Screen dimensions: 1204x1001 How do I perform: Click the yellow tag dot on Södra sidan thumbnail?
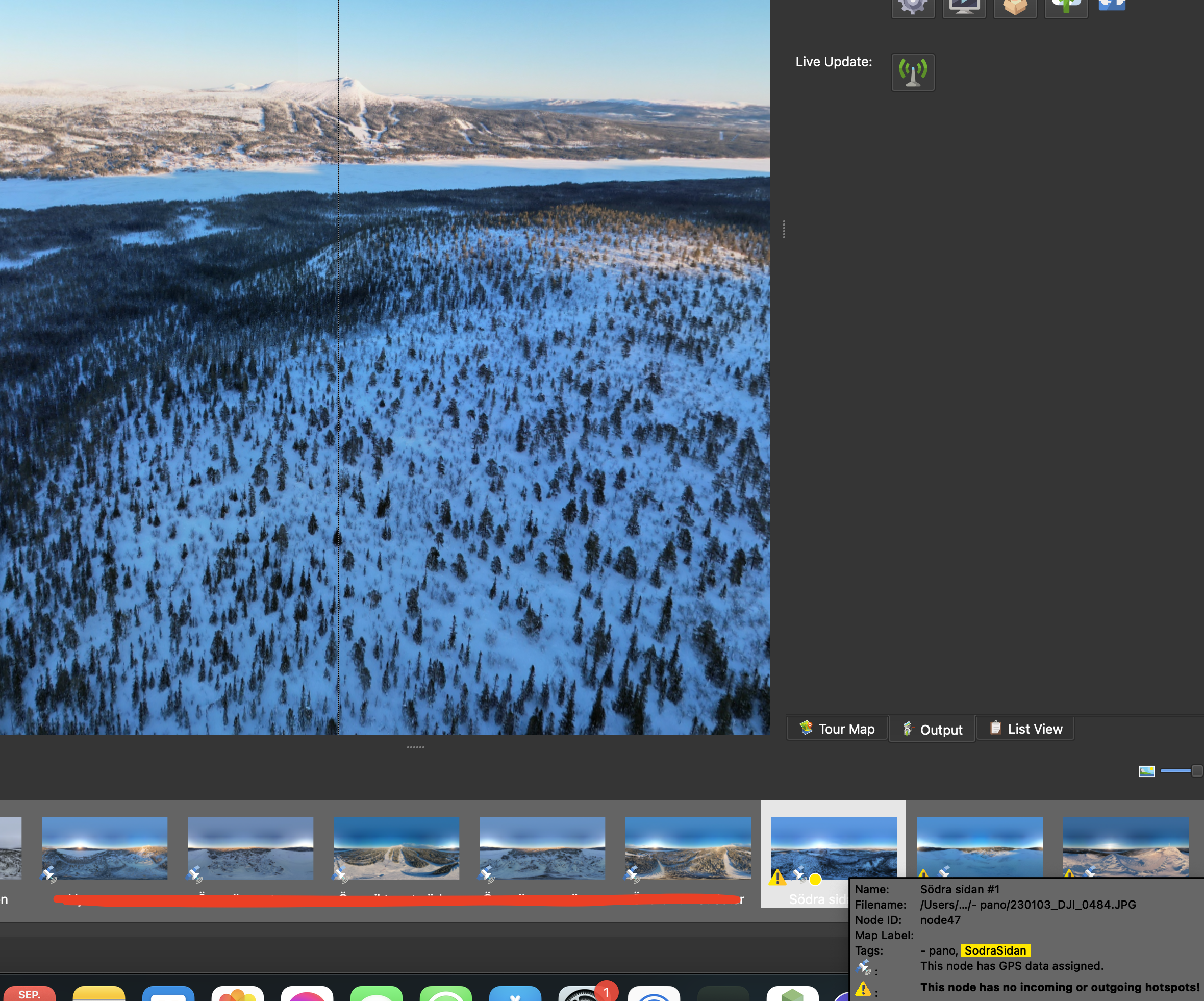(x=815, y=879)
